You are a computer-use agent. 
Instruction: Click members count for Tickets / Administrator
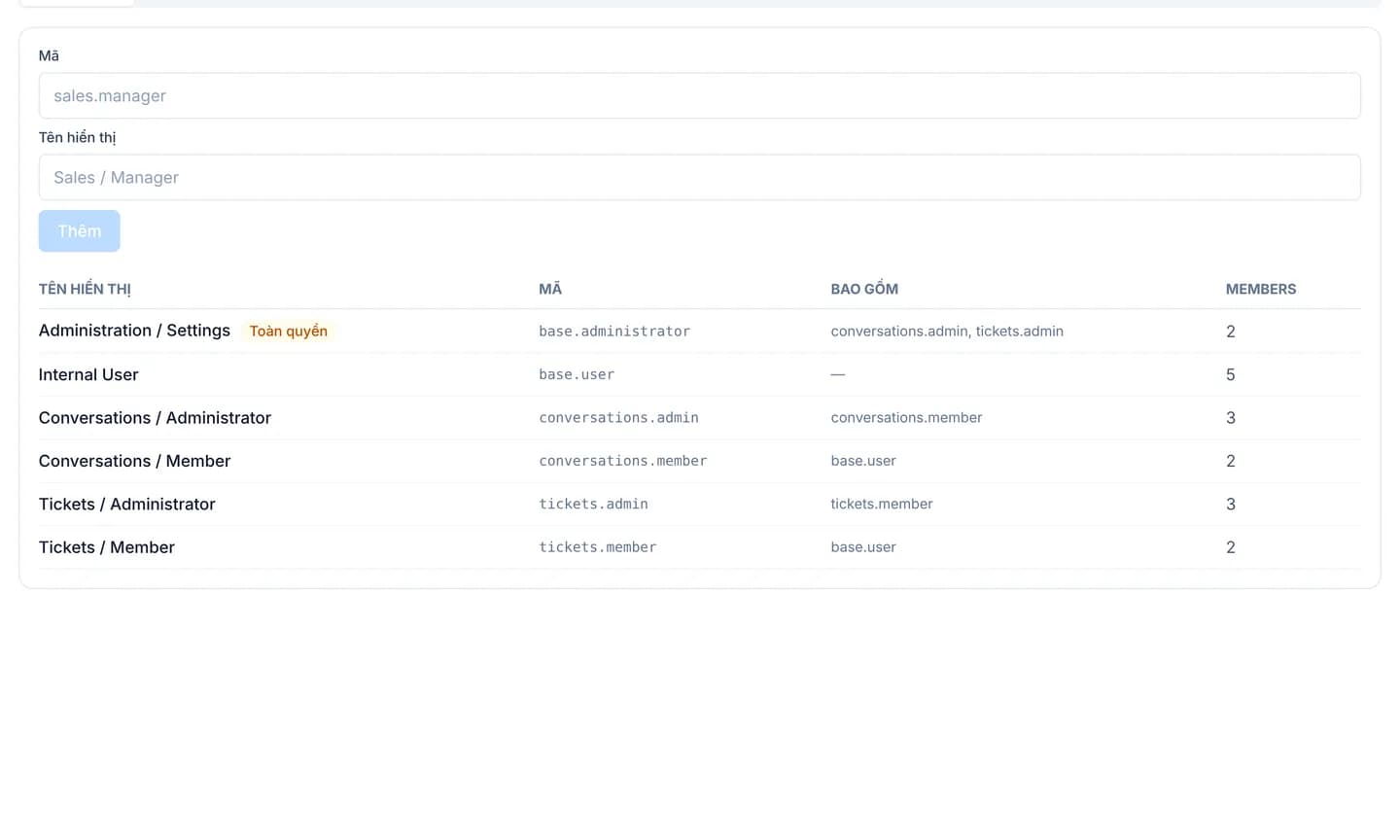1231,505
